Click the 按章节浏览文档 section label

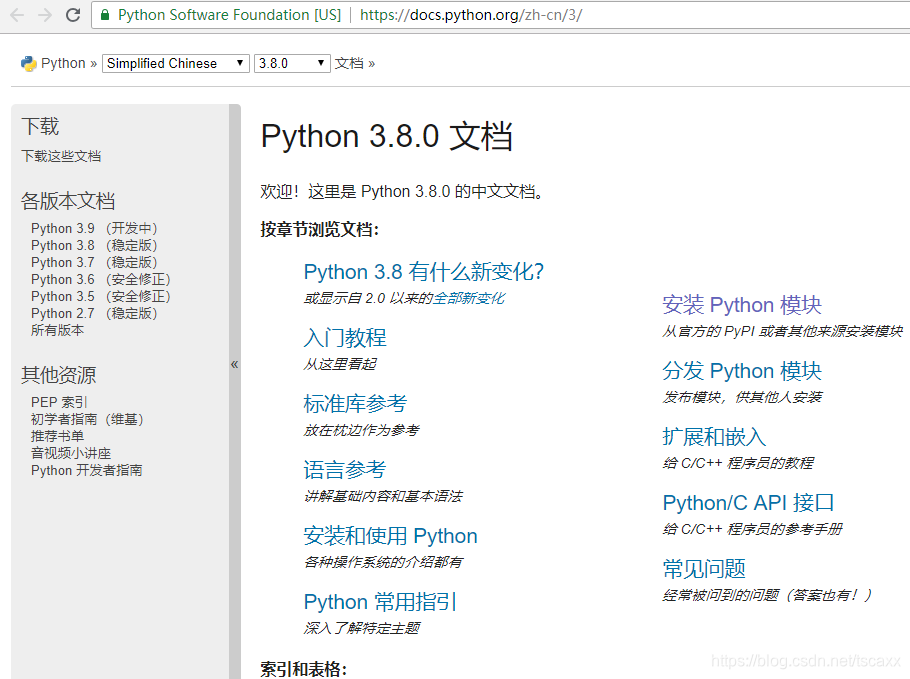[320, 230]
